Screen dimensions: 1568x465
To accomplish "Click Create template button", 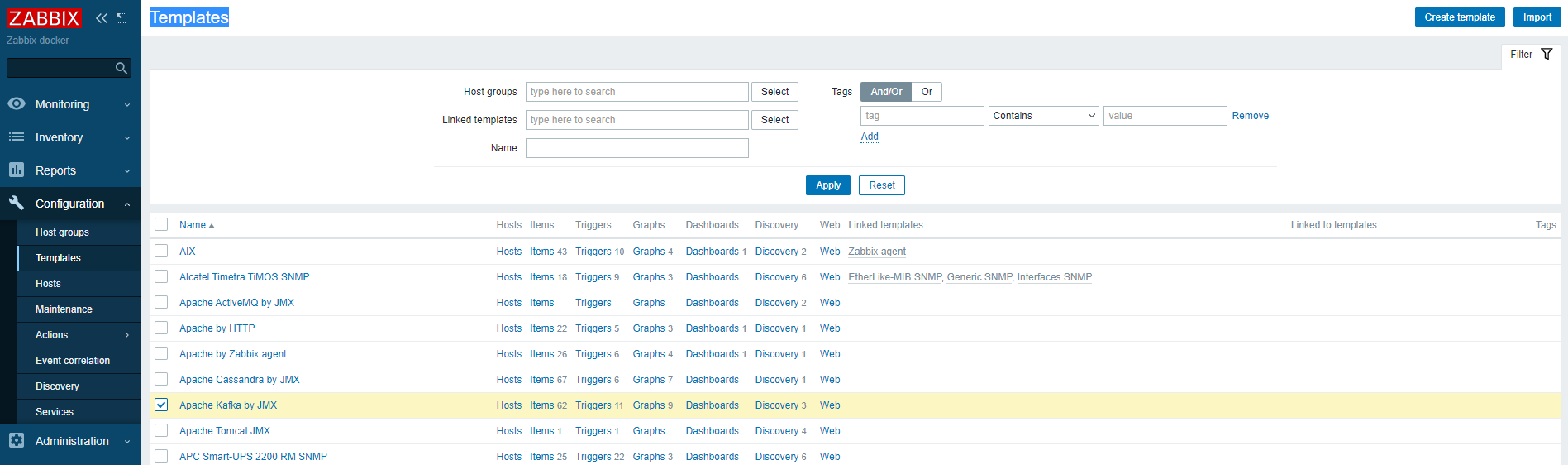I will click(1460, 17).
